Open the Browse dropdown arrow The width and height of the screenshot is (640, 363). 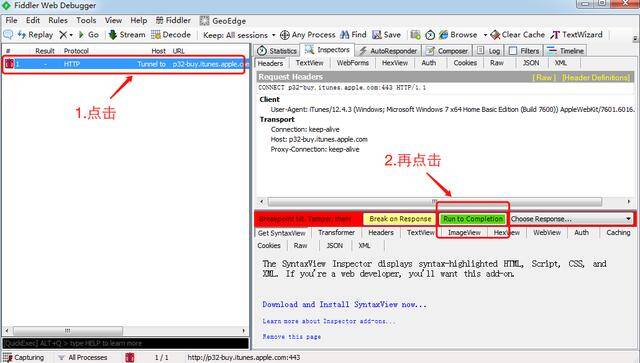coord(485,35)
